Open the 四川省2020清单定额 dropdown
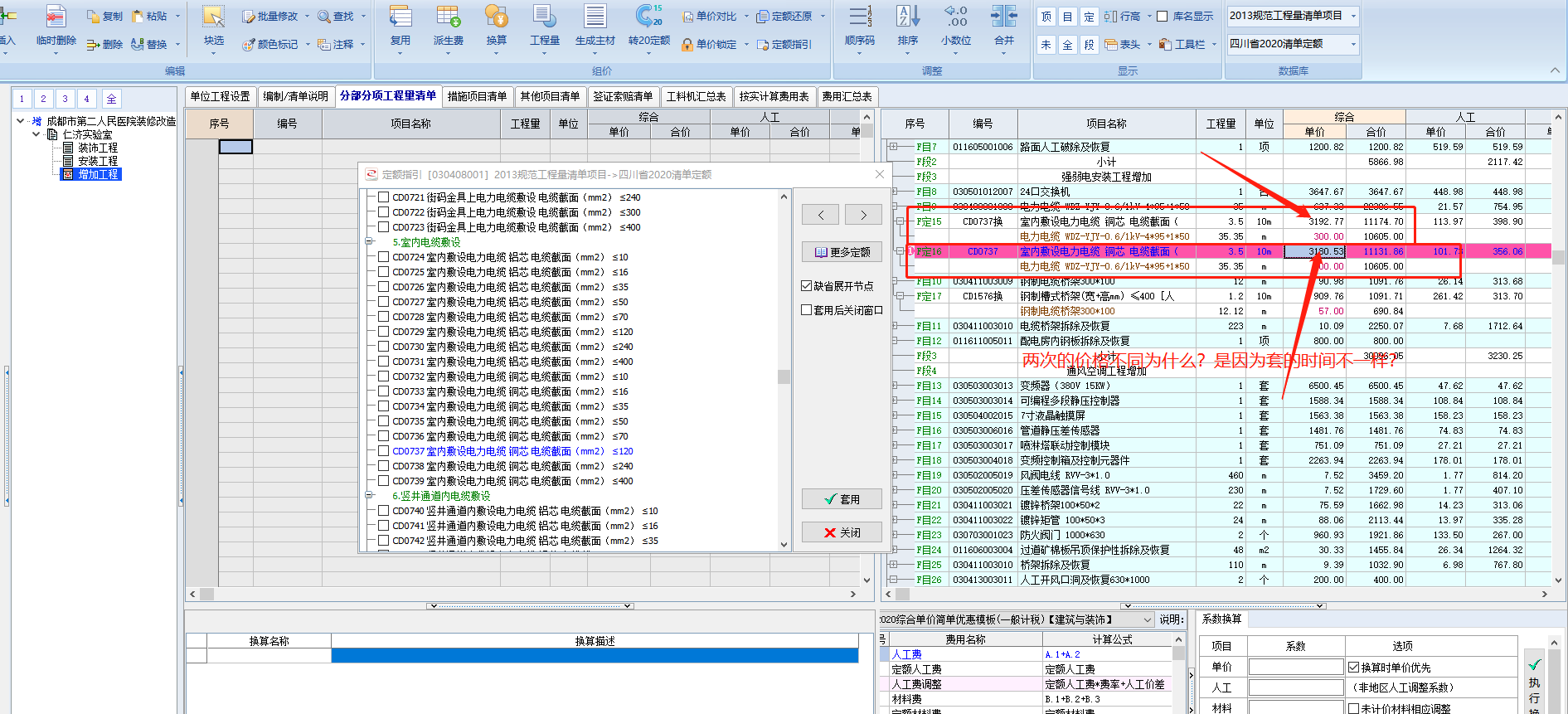The height and width of the screenshot is (714, 1568). [1353, 44]
